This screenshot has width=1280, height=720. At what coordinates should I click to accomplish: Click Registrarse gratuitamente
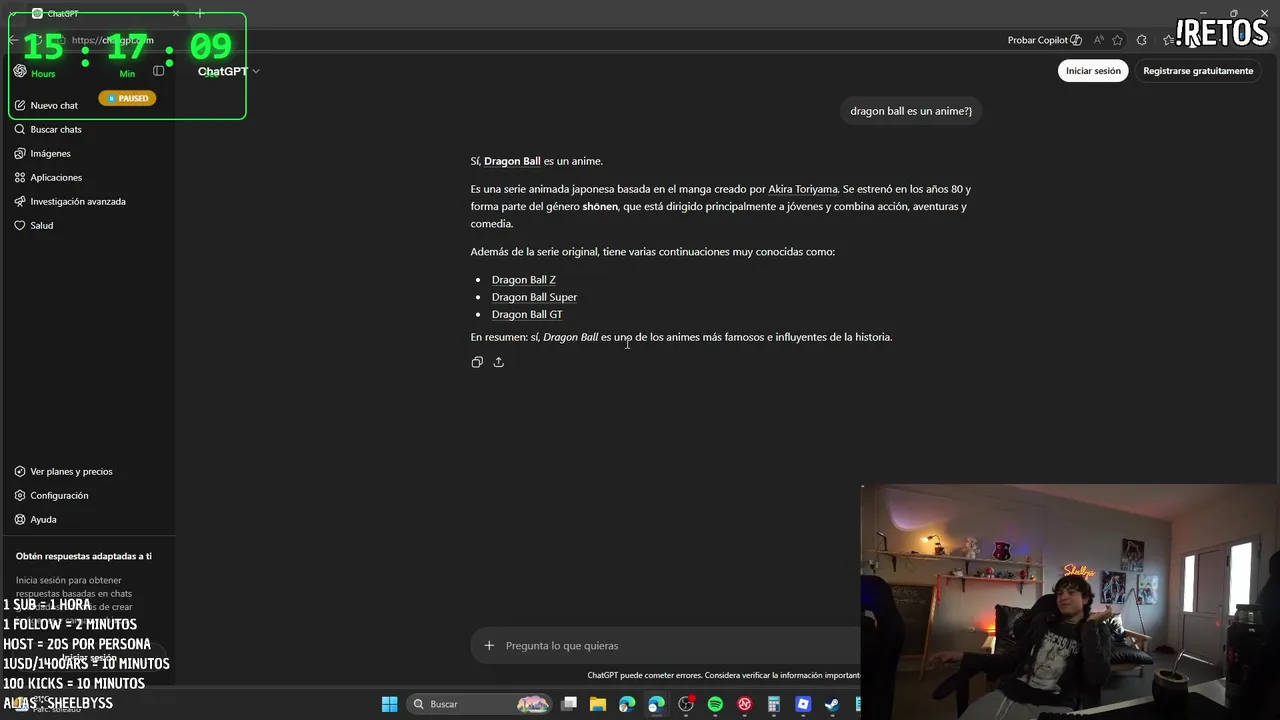(1198, 71)
